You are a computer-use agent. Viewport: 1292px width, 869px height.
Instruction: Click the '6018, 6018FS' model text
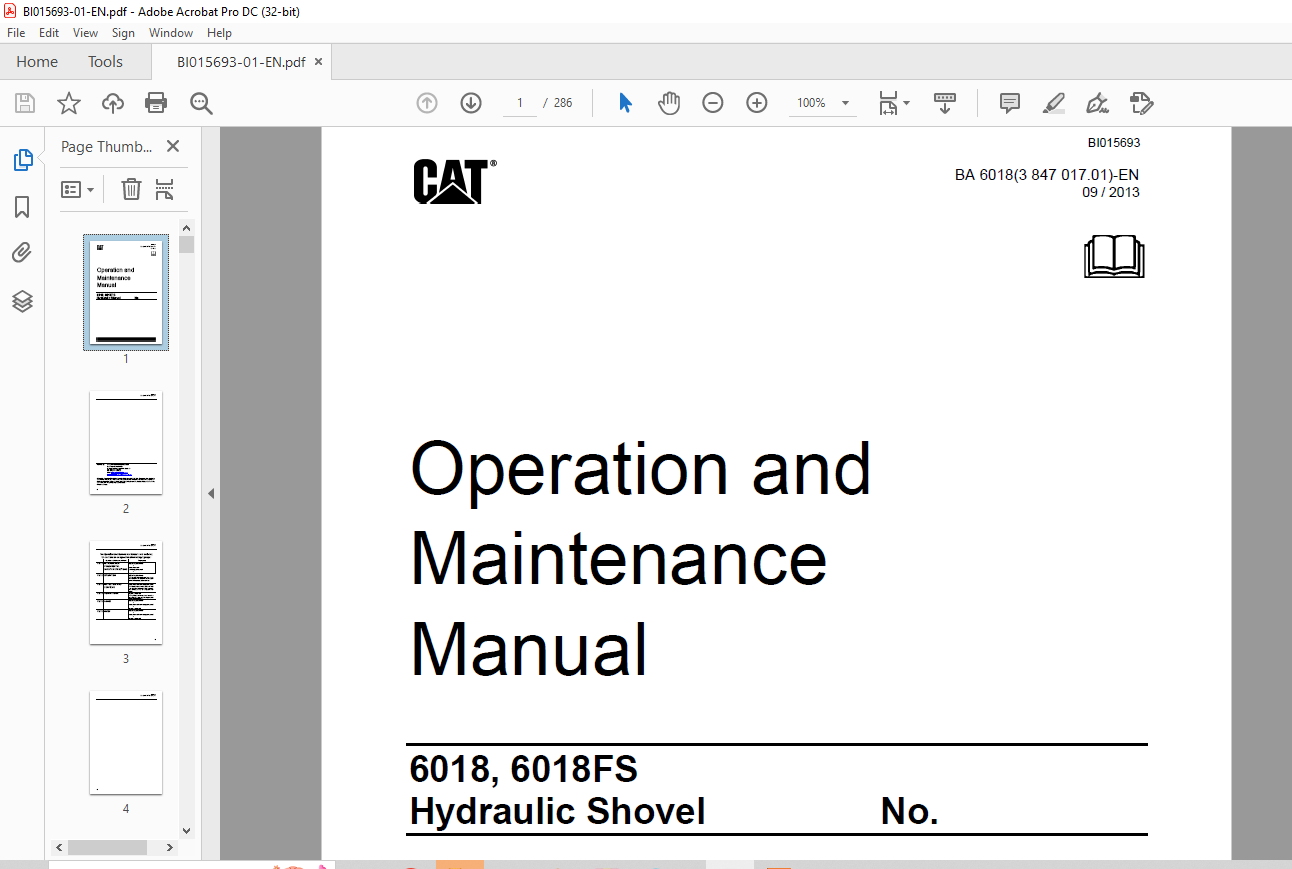tap(524, 769)
